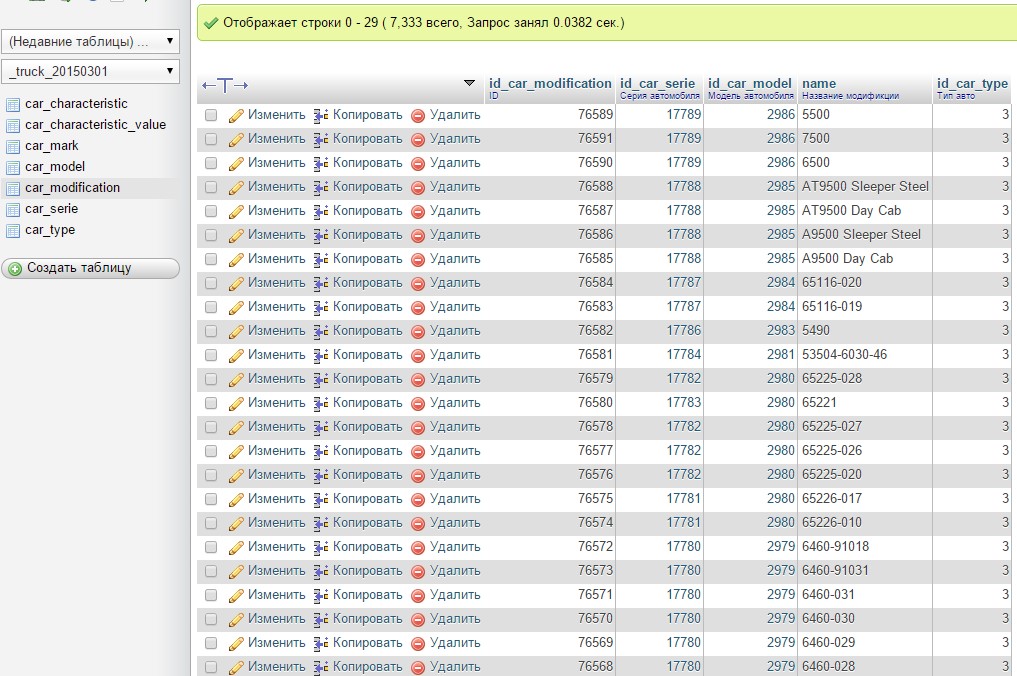Check the box for 6460-91031 row
Image resolution: width=1017 pixels, height=676 pixels.
click(211, 571)
